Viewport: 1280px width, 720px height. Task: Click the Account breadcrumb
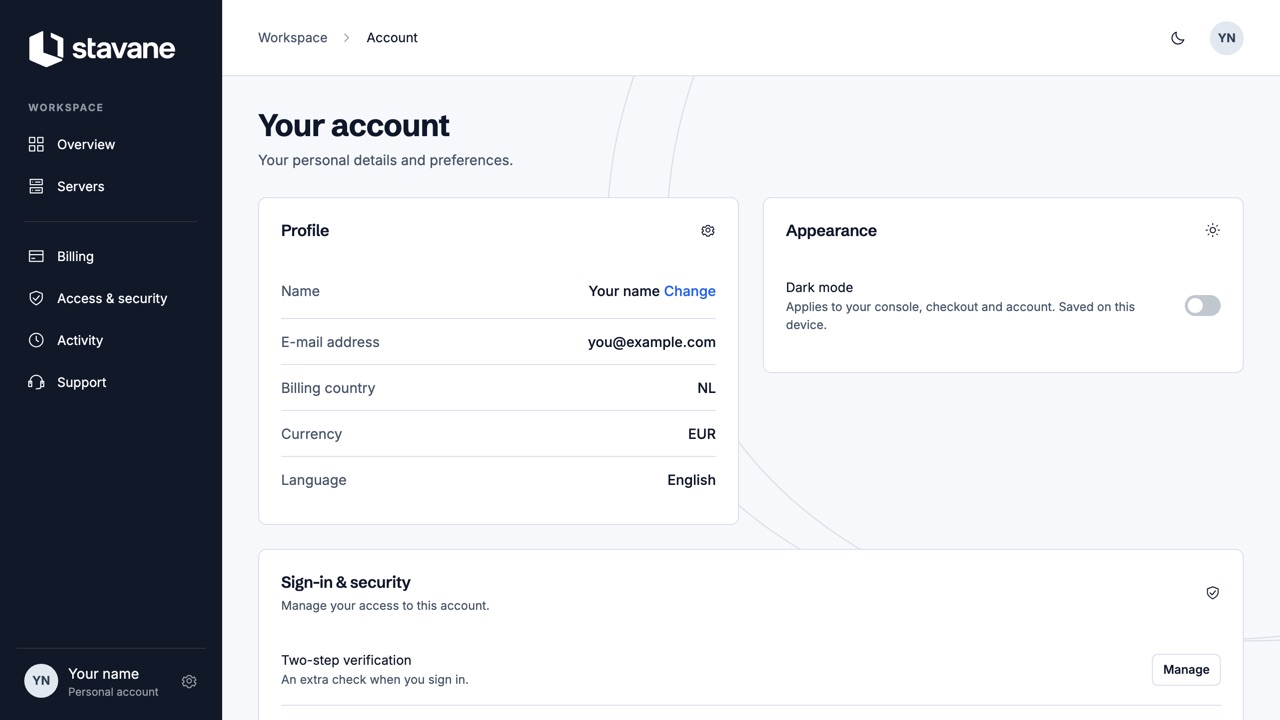[392, 38]
